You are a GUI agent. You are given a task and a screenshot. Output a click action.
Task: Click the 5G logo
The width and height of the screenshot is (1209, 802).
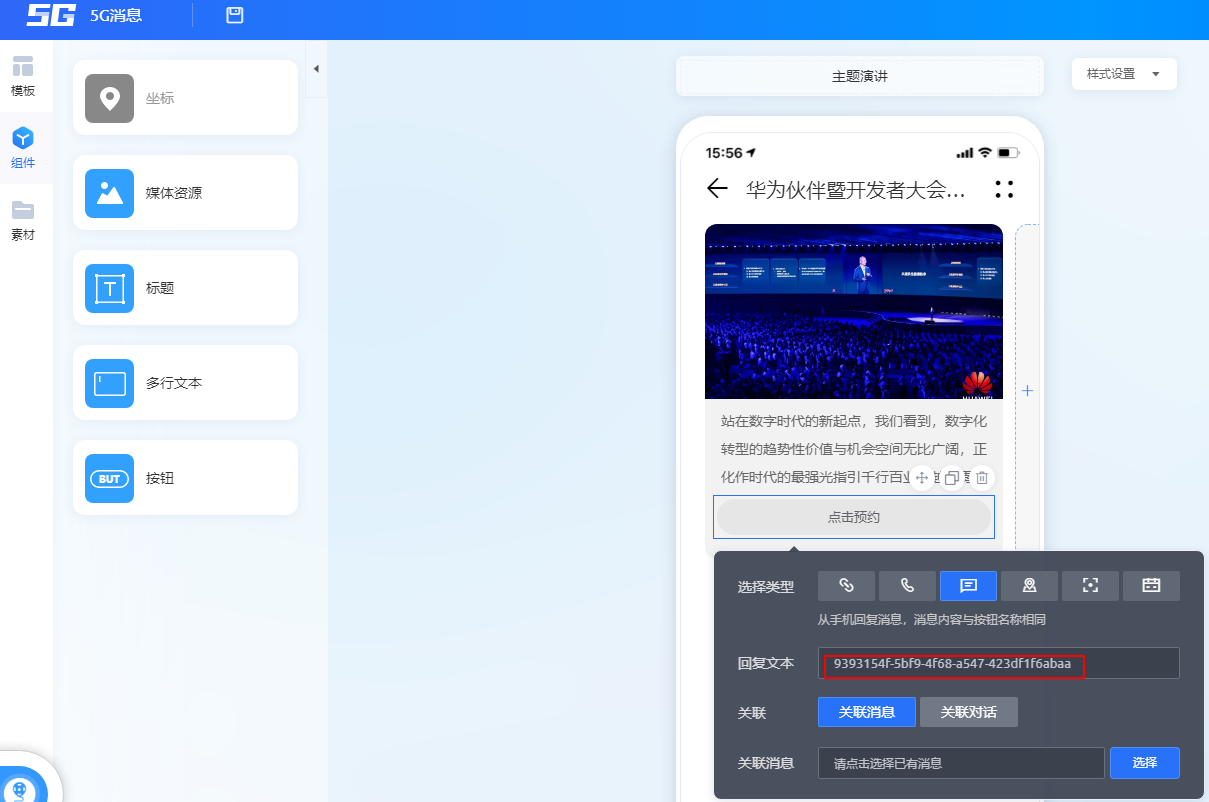[x=51, y=15]
